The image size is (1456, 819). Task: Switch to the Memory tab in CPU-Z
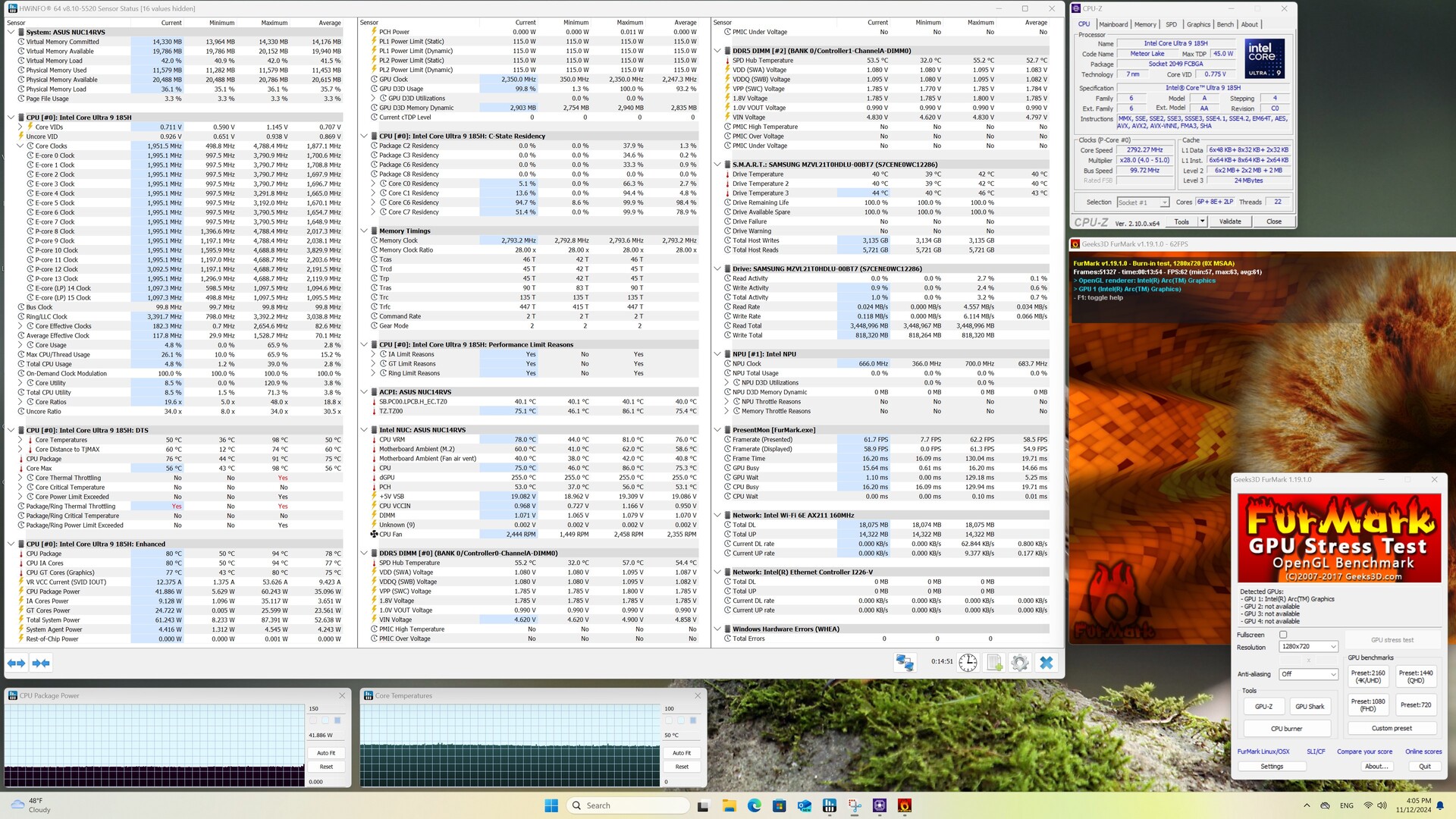[1145, 24]
